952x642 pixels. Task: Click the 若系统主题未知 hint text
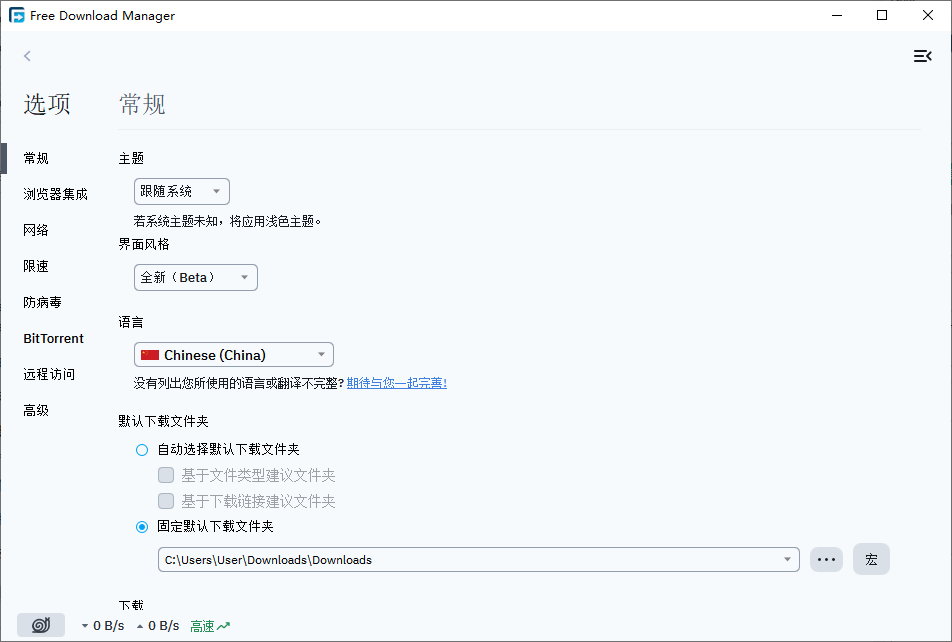(x=227, y=221)
